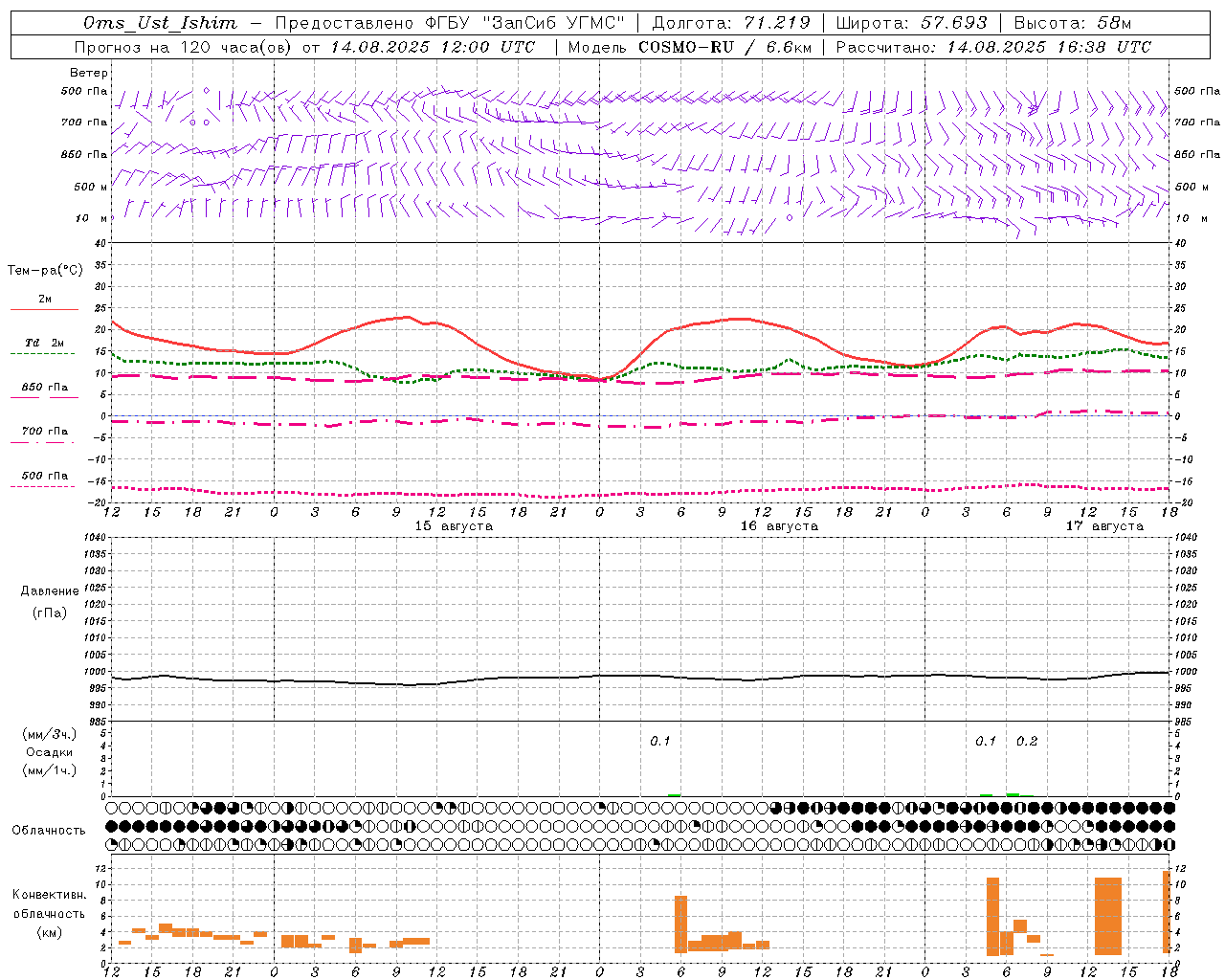Click the (мм/3ч.) unit label

49,734
